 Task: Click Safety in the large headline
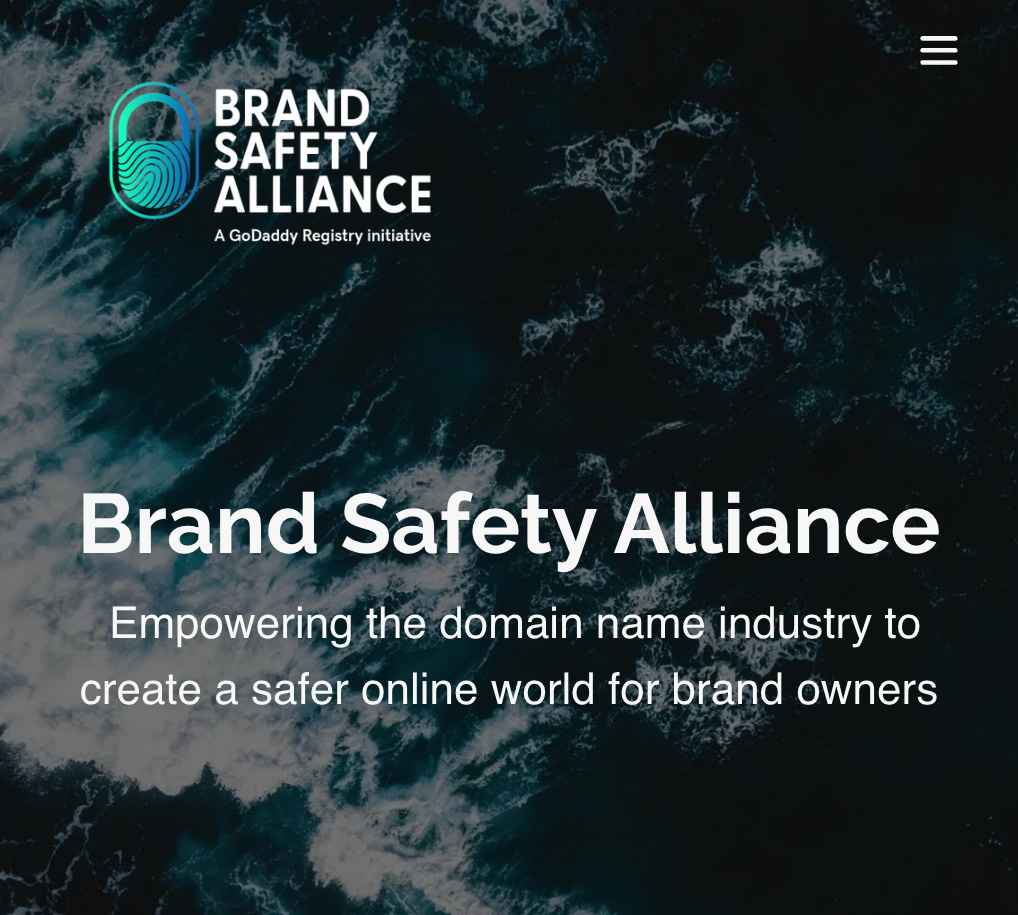coord(469,529)
